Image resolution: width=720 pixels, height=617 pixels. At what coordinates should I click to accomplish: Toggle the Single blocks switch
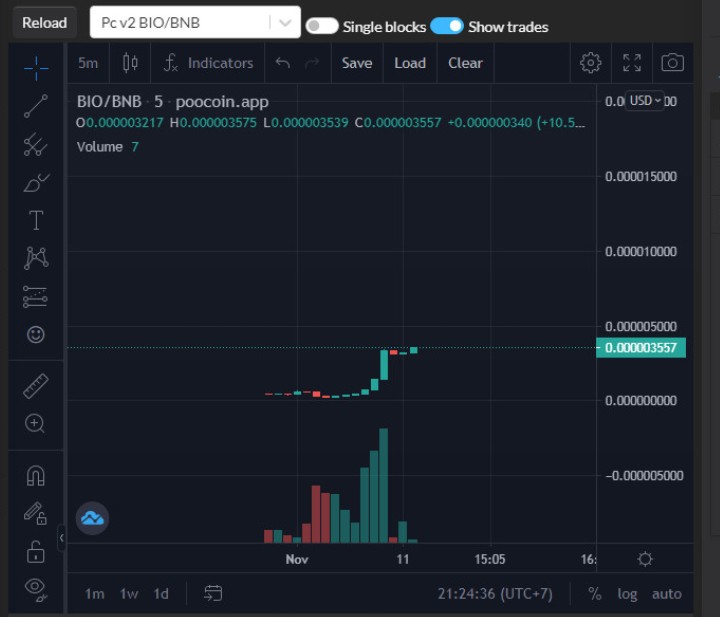(x=322, y=26)
